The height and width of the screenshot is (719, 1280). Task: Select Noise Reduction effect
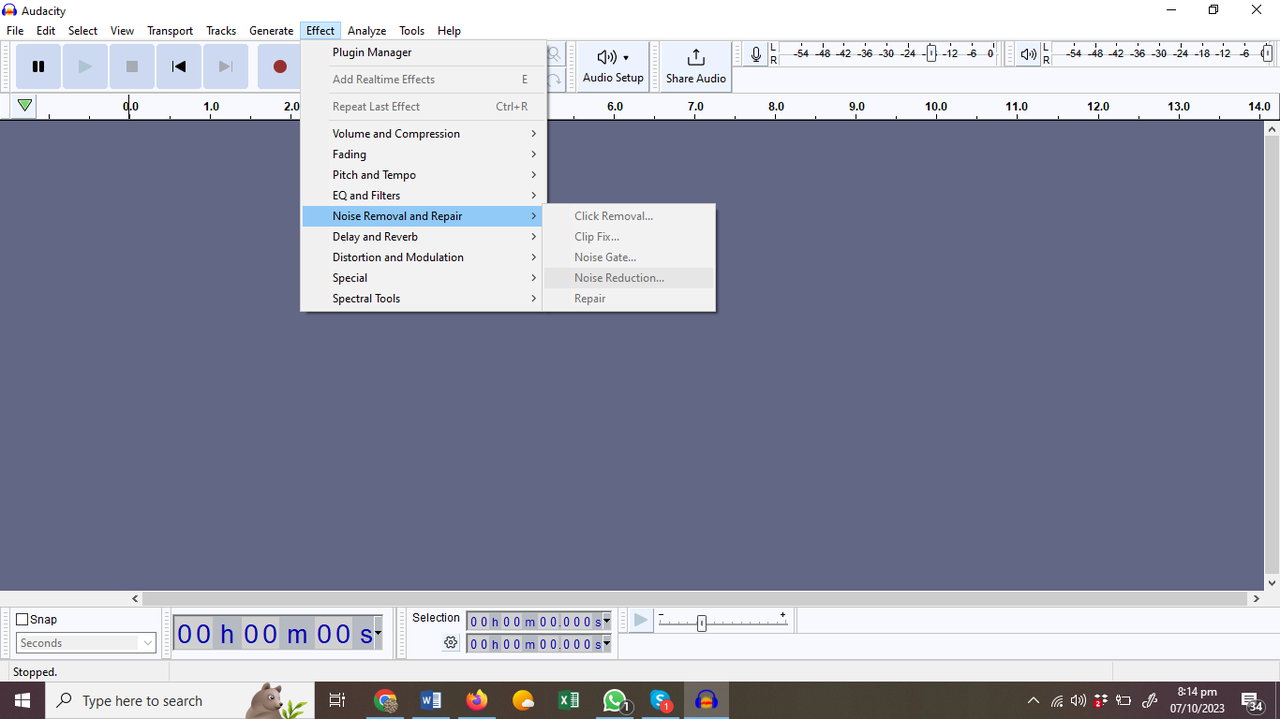[x=629, y=278]
